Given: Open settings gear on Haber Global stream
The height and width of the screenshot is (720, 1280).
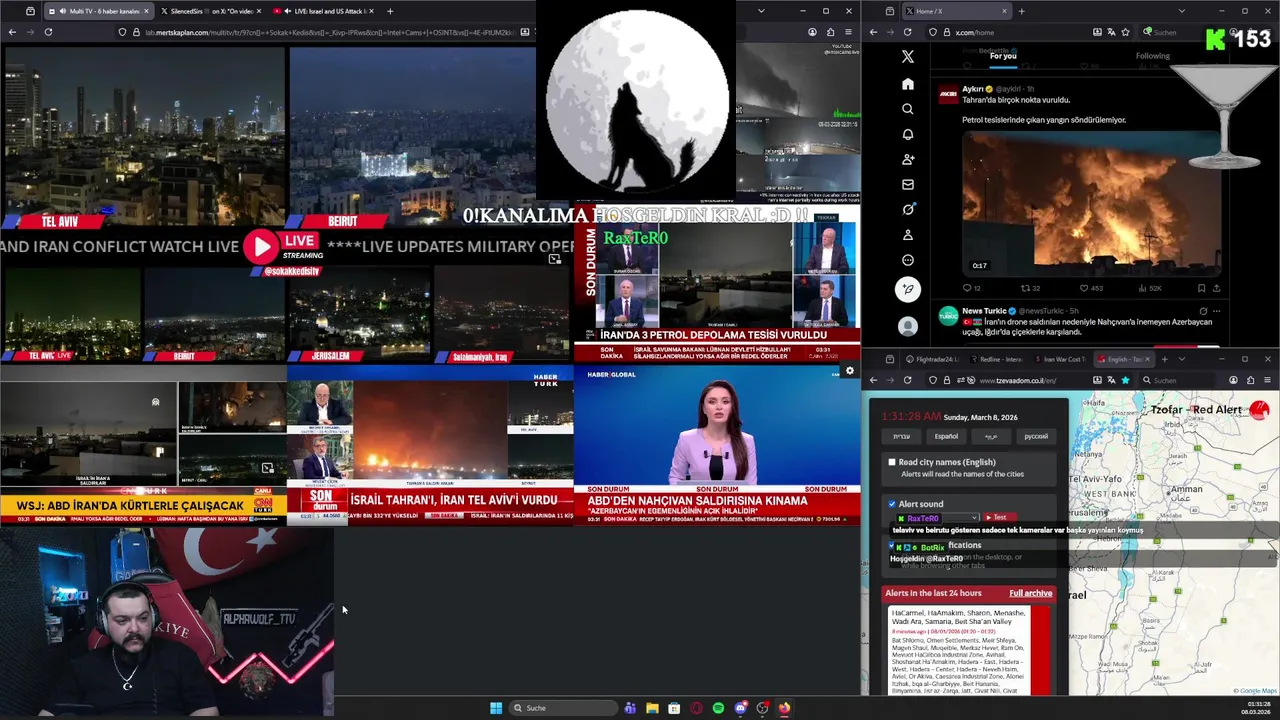Looking at the screenshot, I should (850, 371).
